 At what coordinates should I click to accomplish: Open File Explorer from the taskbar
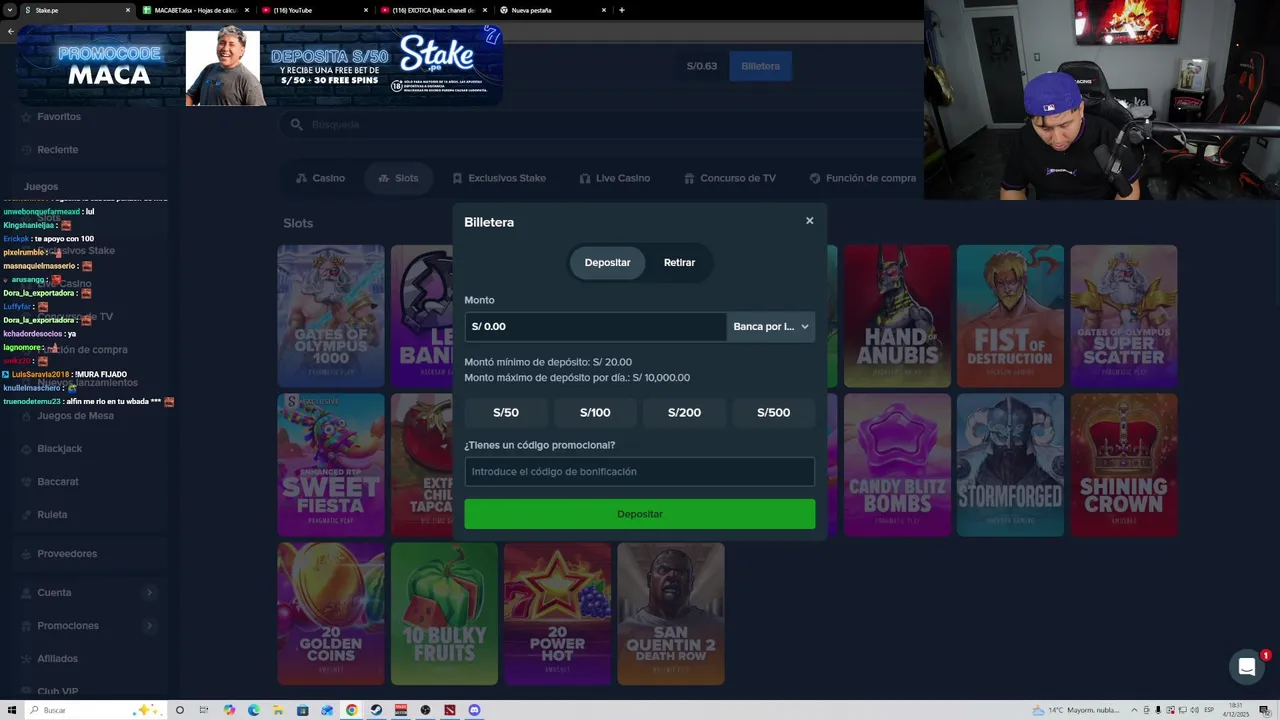278,710
